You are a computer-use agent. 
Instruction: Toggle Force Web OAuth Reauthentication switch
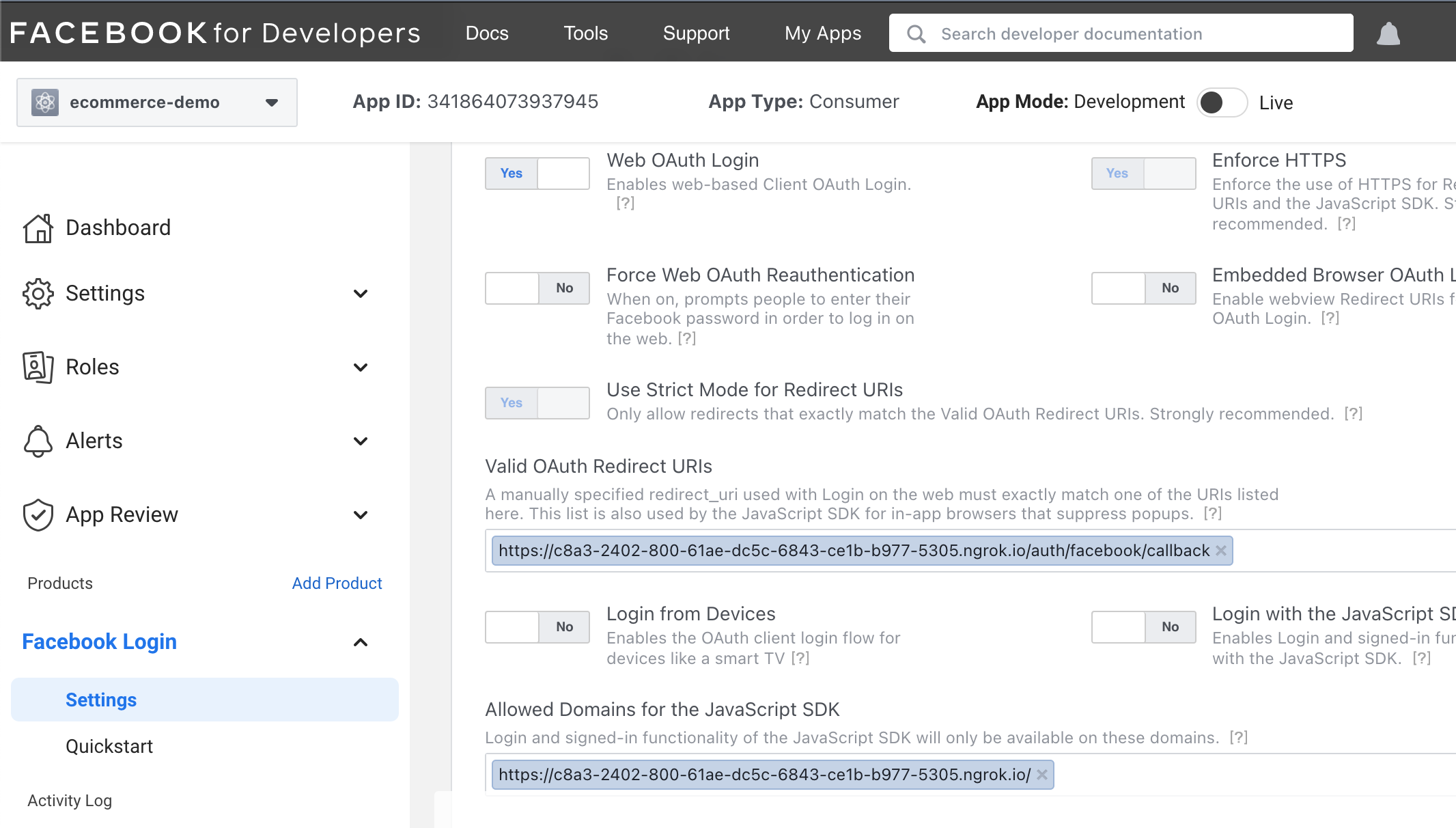tap(537, 288)
